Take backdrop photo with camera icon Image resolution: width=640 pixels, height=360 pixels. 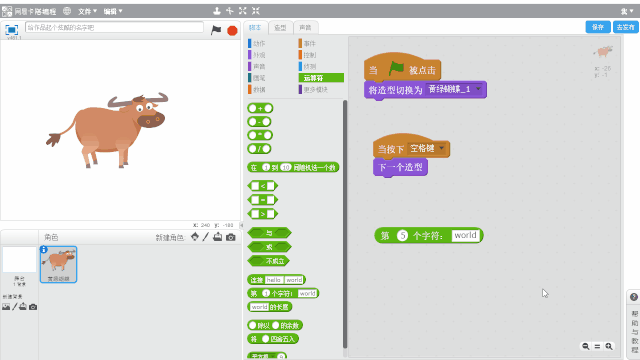click(33, 307)
